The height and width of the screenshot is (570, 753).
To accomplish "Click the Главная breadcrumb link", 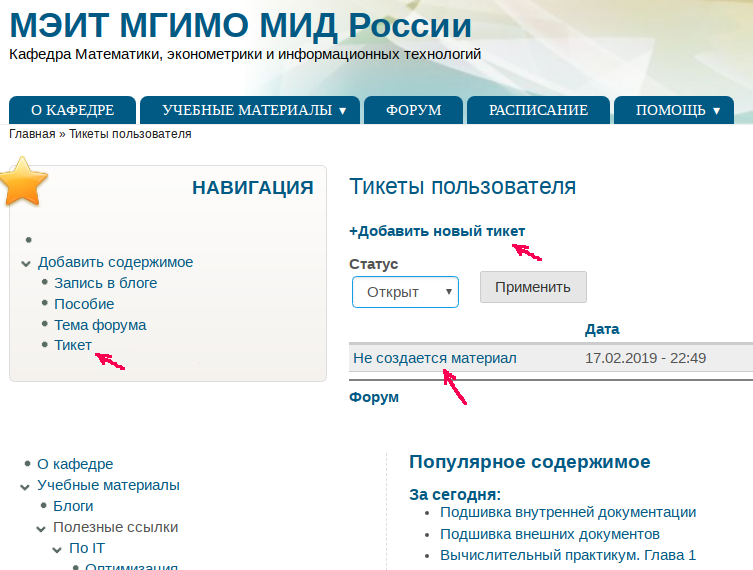I will pos(32,134).
